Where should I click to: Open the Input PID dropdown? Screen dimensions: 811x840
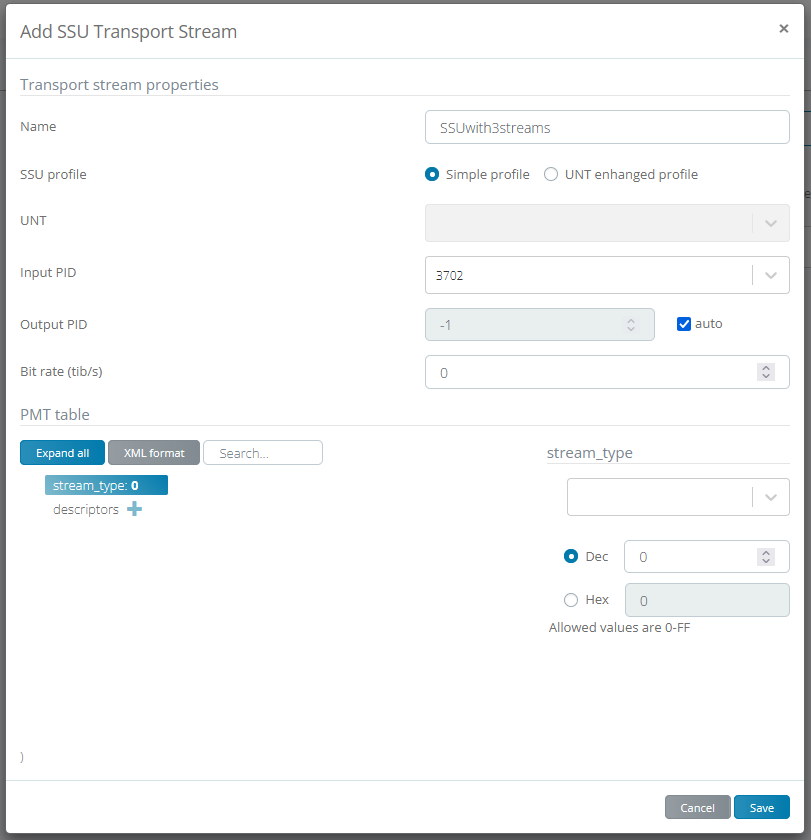click(770, 275)
